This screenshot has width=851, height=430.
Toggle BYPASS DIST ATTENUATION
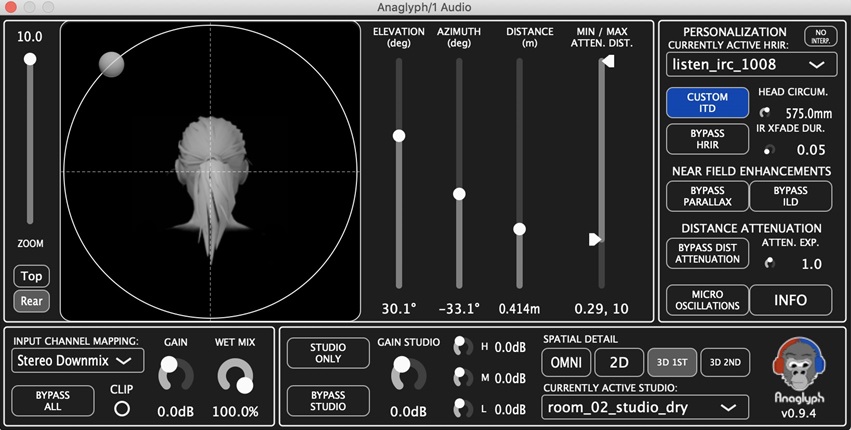pyautogui.click(x=707, y=253)
